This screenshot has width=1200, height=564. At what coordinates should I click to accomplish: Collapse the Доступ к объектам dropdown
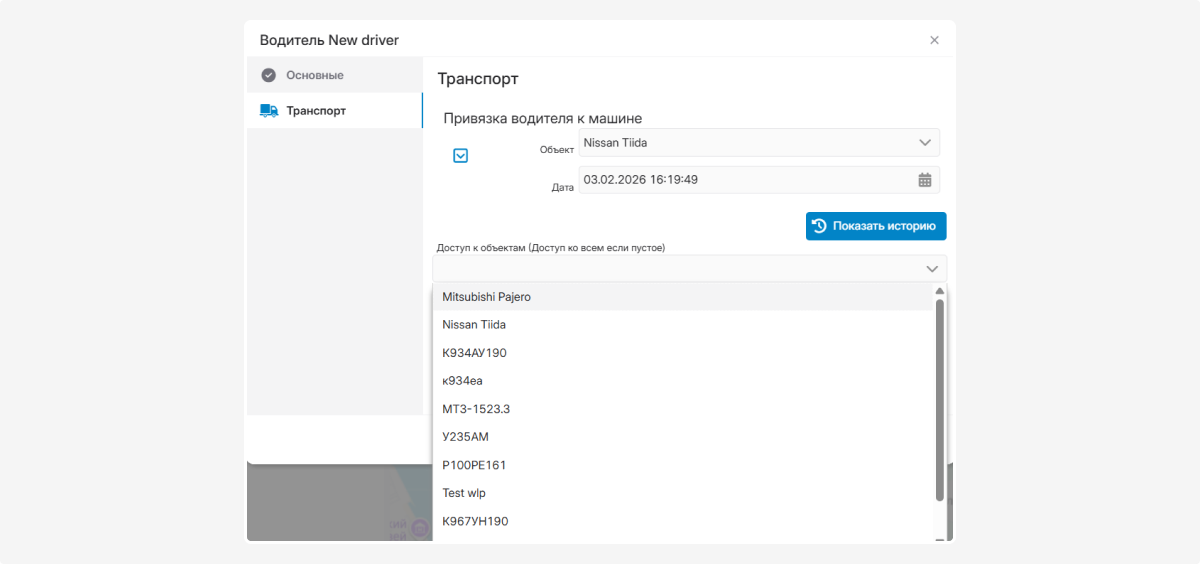pos(931,269)
